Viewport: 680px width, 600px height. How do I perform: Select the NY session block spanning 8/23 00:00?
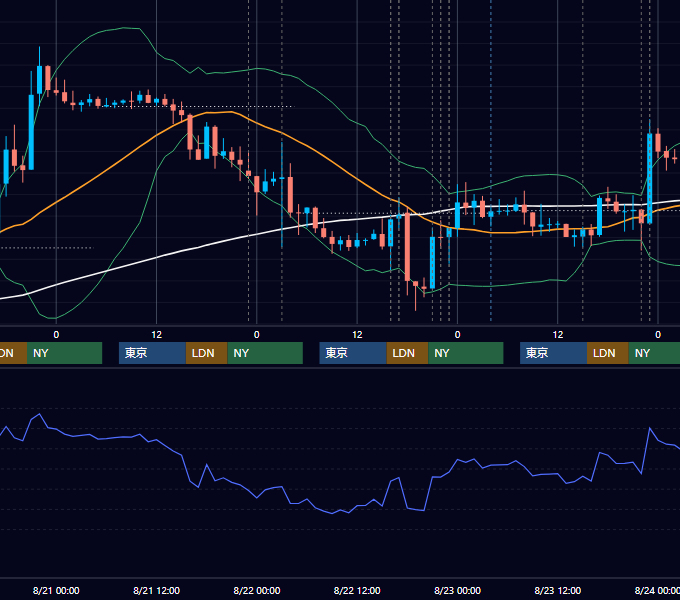point(466,353)
